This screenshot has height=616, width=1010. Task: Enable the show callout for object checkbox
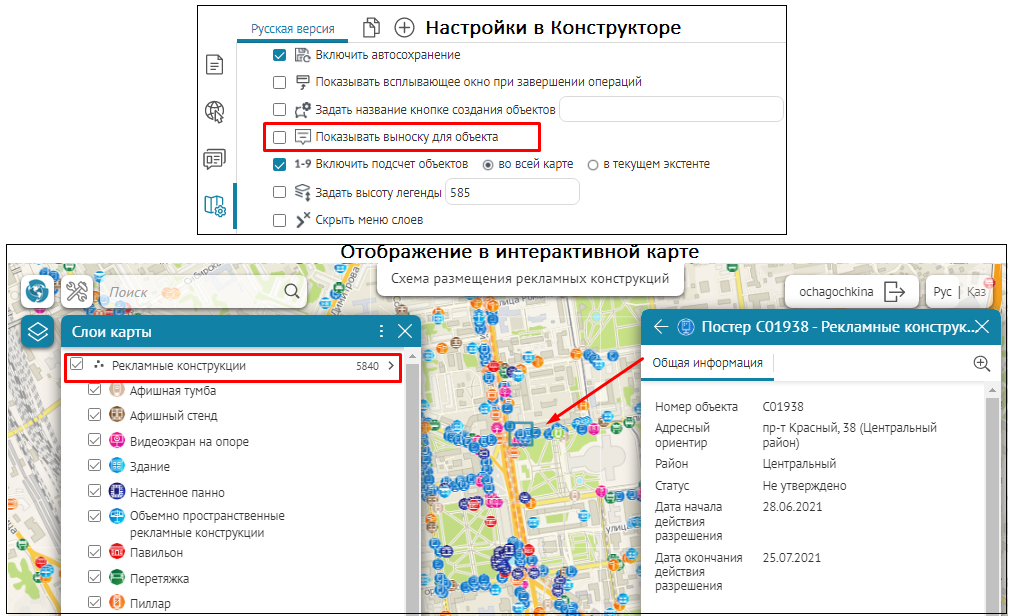coord(280,137)
